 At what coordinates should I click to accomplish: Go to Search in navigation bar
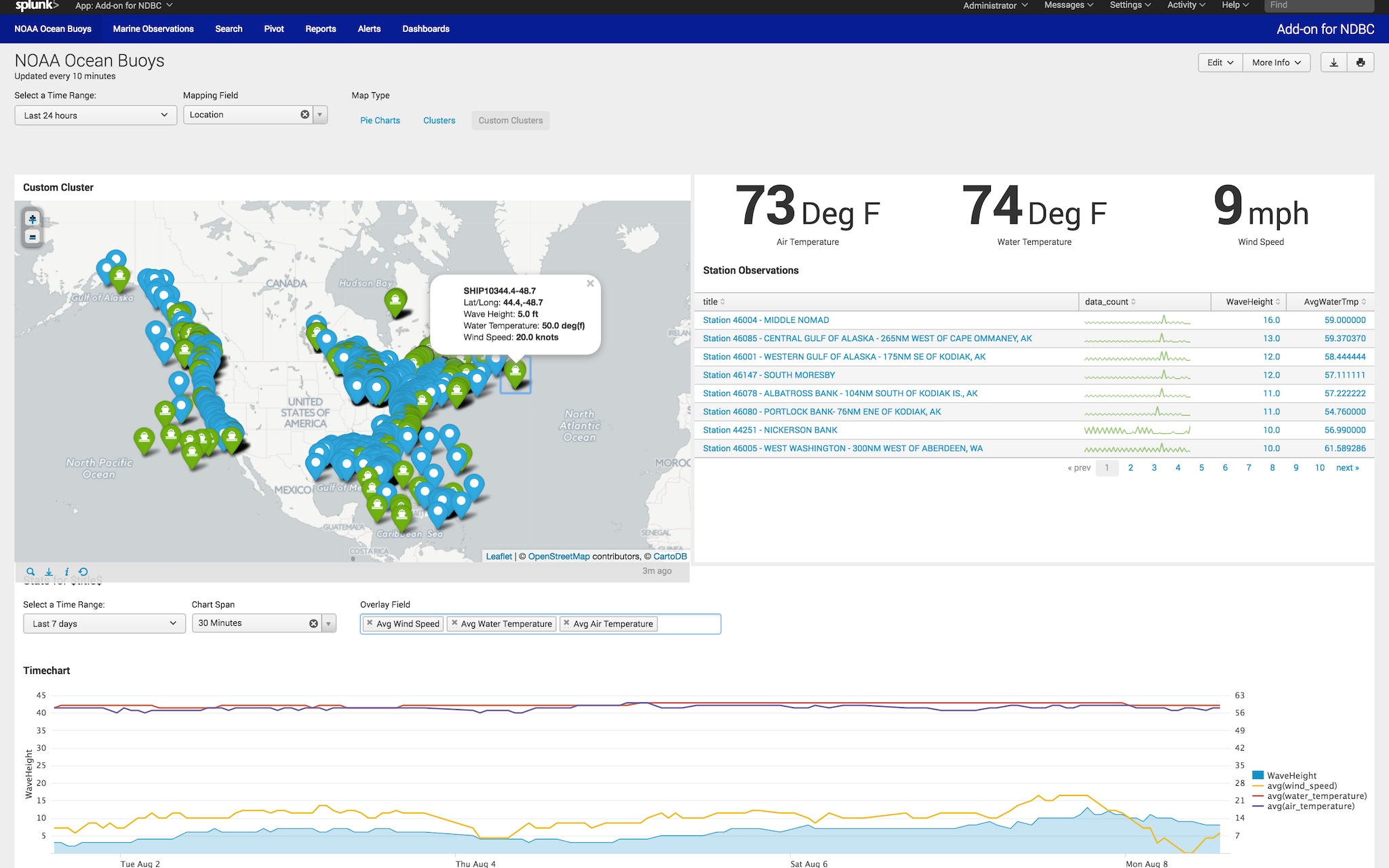[229, 28]
